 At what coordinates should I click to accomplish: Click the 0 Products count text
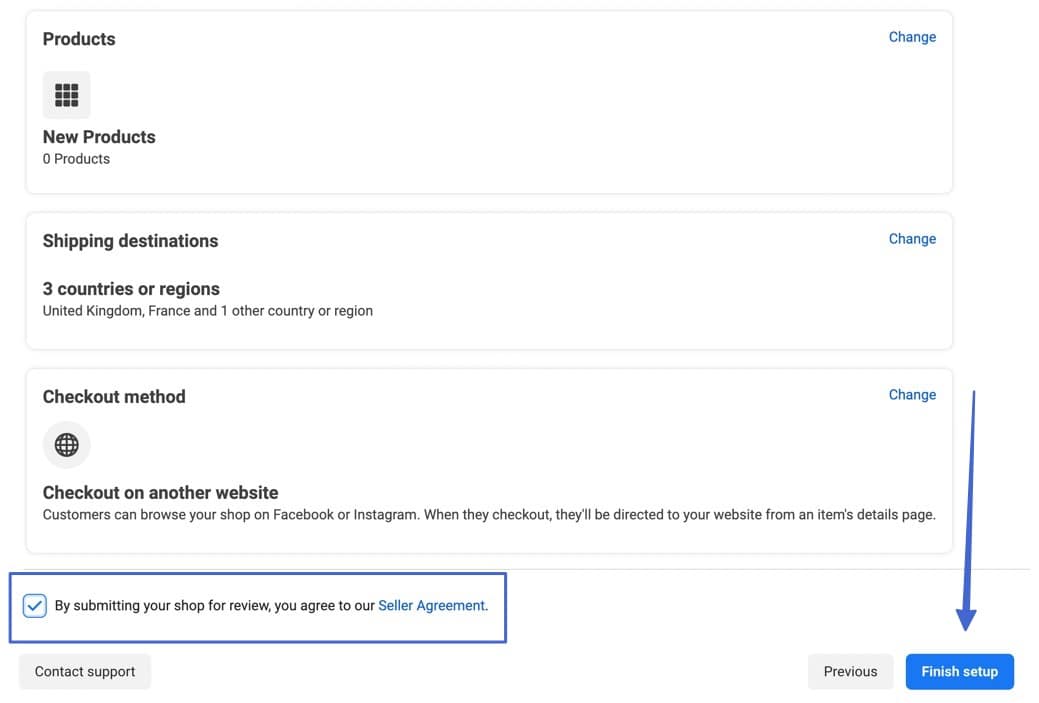76,159
